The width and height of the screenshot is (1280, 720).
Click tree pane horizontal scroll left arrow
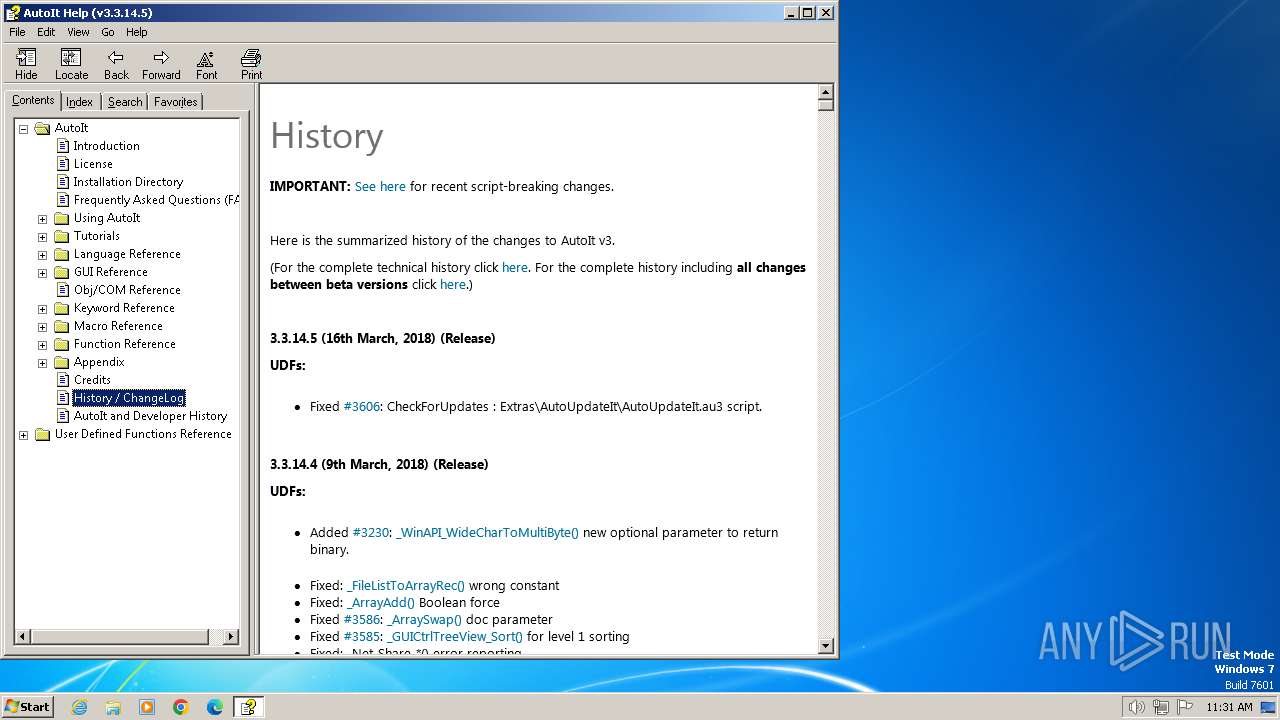(23, 636)
